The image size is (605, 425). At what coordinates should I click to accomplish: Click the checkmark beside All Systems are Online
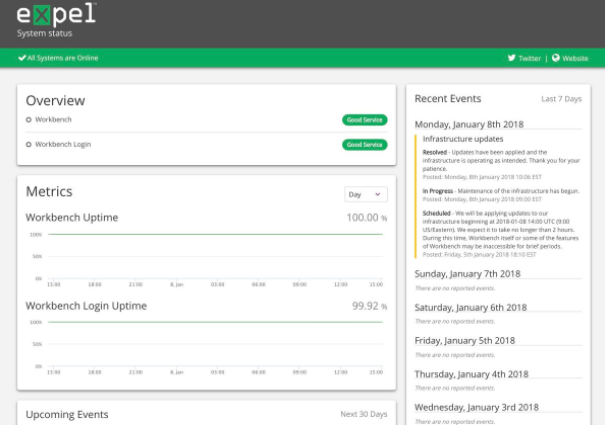coord(22,58)
